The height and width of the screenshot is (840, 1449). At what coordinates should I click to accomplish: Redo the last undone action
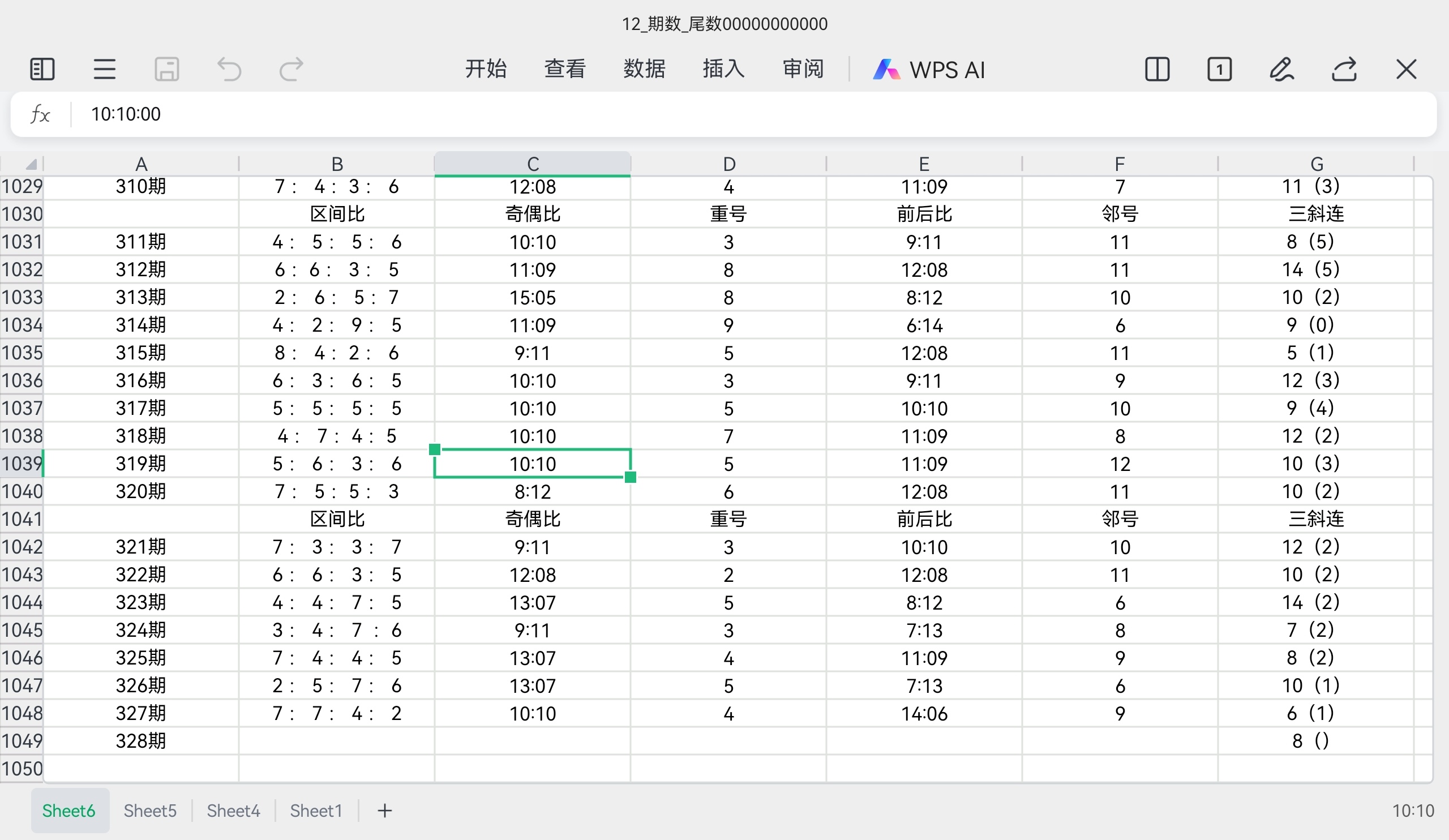[291, 70]
